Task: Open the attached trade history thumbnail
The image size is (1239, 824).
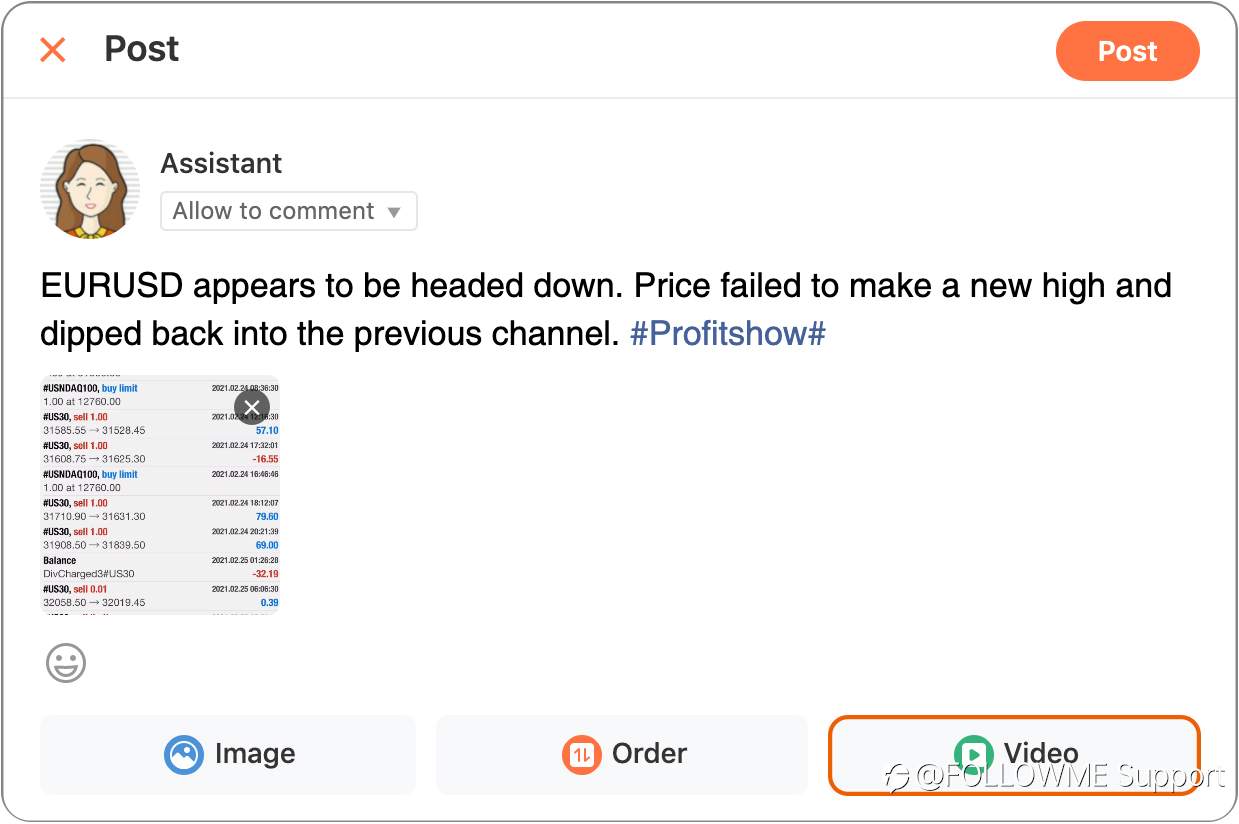Action: tap(160, 495)
